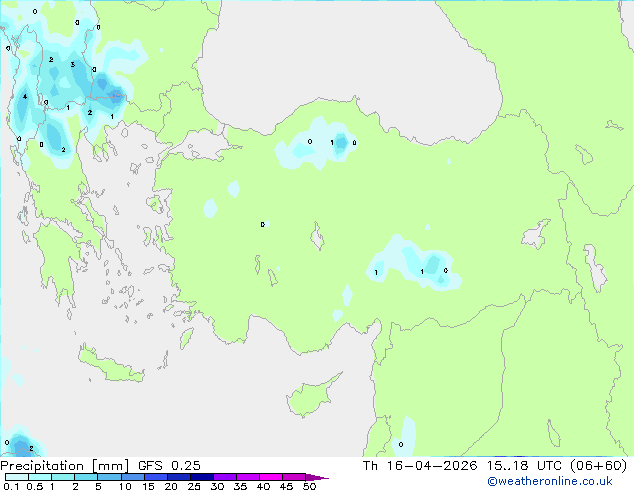
Task: Click the 30–35 mm legend swatch
Action: pos(224,477)
